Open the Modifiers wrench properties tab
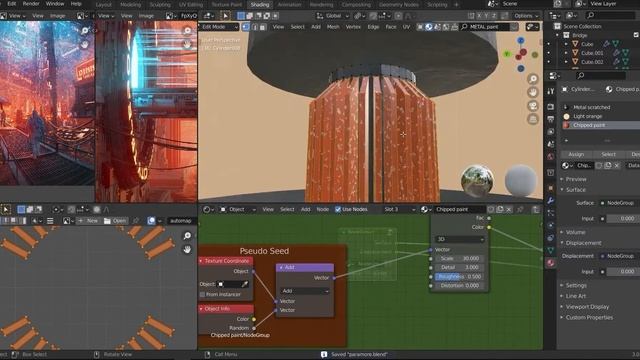Screen dimensions: 640x360 [x=551, y=200]
